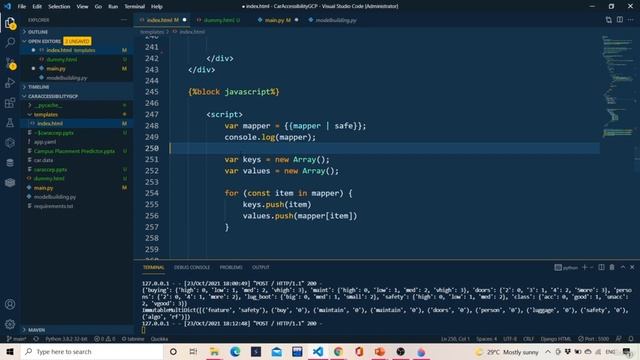The width and height of the screenshot is (640, 360).
Task: Open File Explorer from the taskbar
Action: (214, 351)
